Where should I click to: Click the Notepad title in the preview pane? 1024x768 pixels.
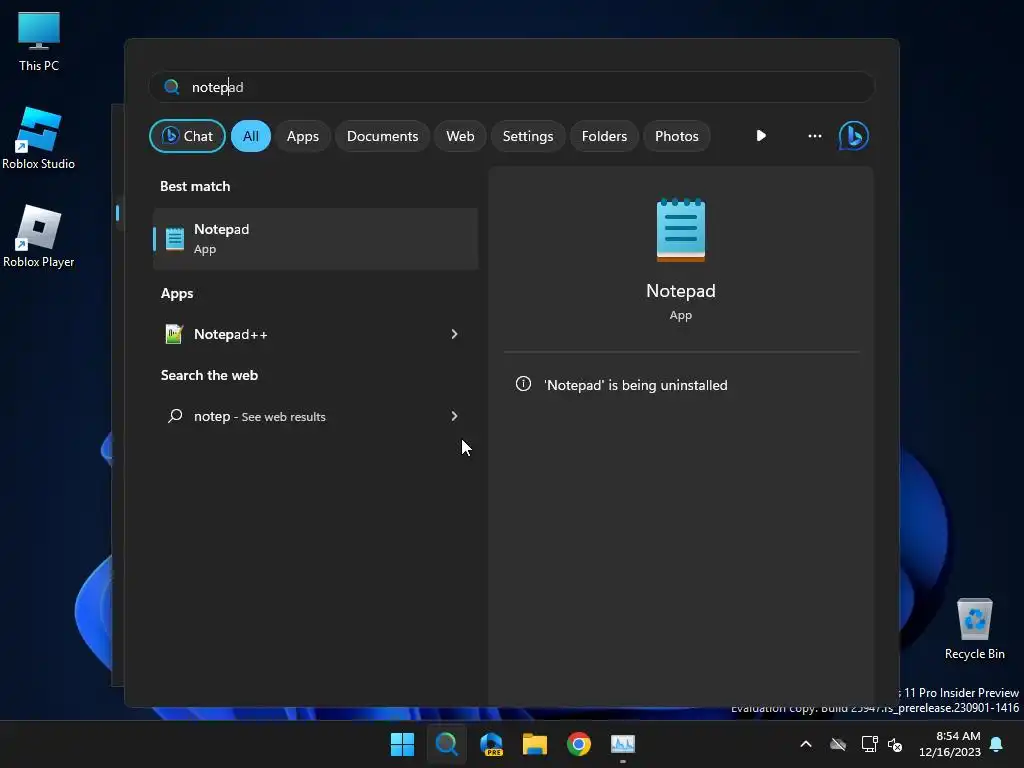(x=680, y=291)
